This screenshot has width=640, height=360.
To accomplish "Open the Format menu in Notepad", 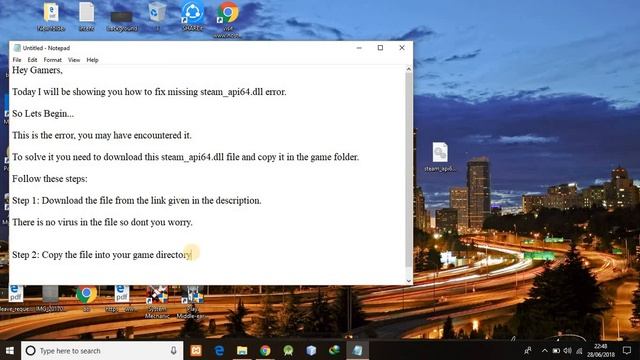I will (53, 60).
